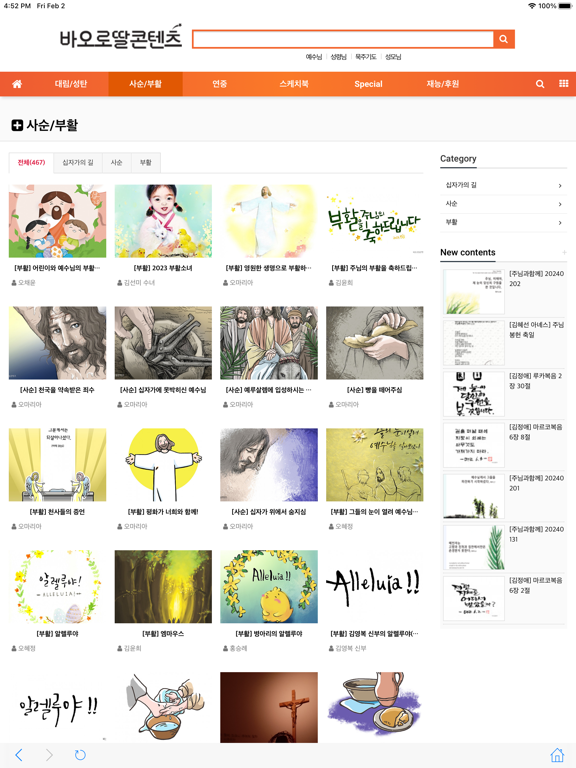Screen dimensions: 576x768
Task: Click the 성령님 keyword link
Action: click(x=338, y=57)
